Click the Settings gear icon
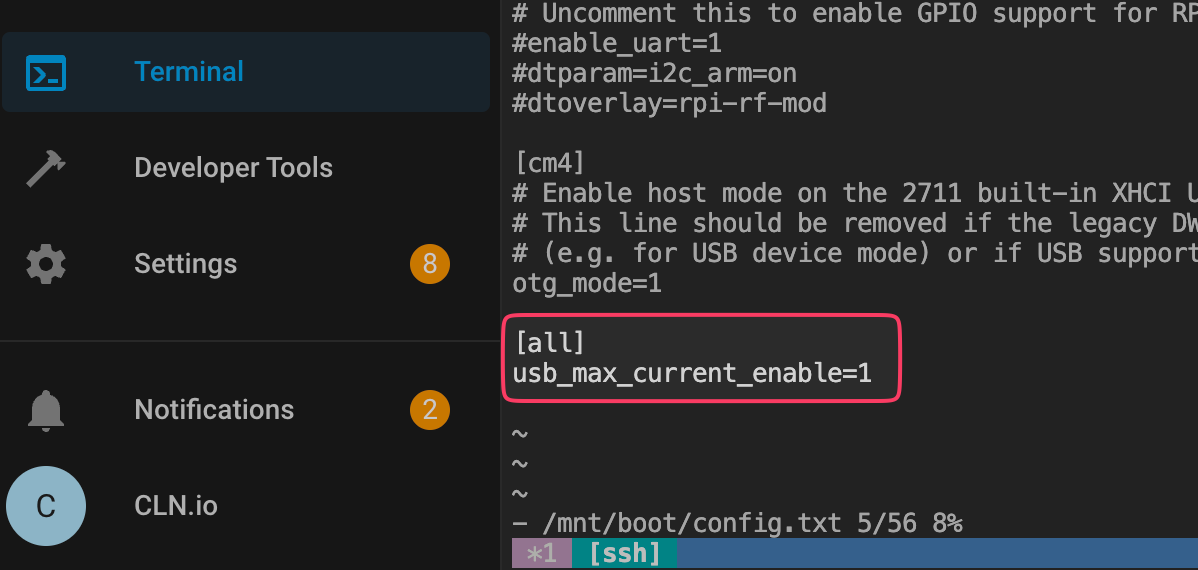The height and width of the screenshot is (570, 1198). point(46,264)
